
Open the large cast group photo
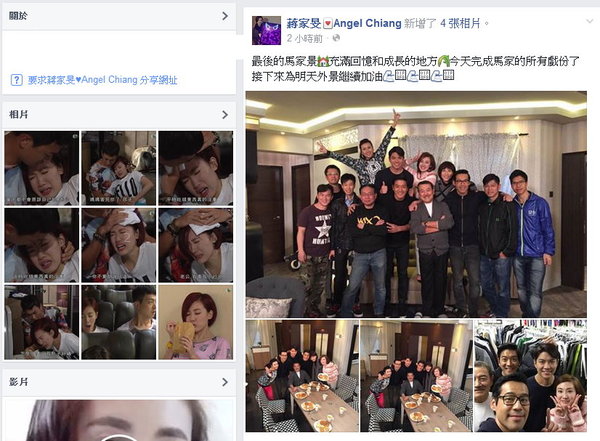pos(416,204)
